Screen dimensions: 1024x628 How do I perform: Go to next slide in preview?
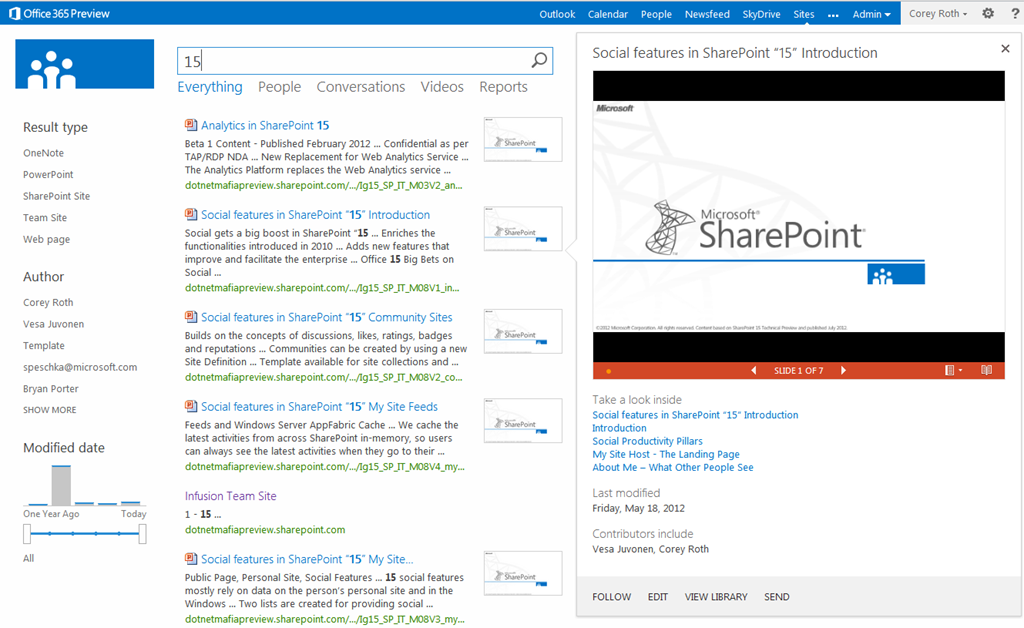click(x=843, y=370)
